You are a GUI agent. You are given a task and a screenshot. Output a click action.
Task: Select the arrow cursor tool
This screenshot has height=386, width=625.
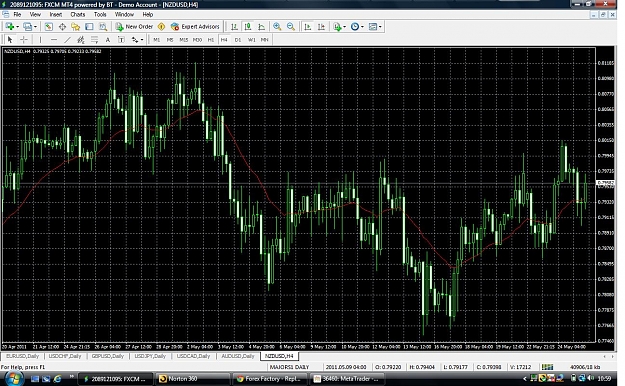point(10,39)
